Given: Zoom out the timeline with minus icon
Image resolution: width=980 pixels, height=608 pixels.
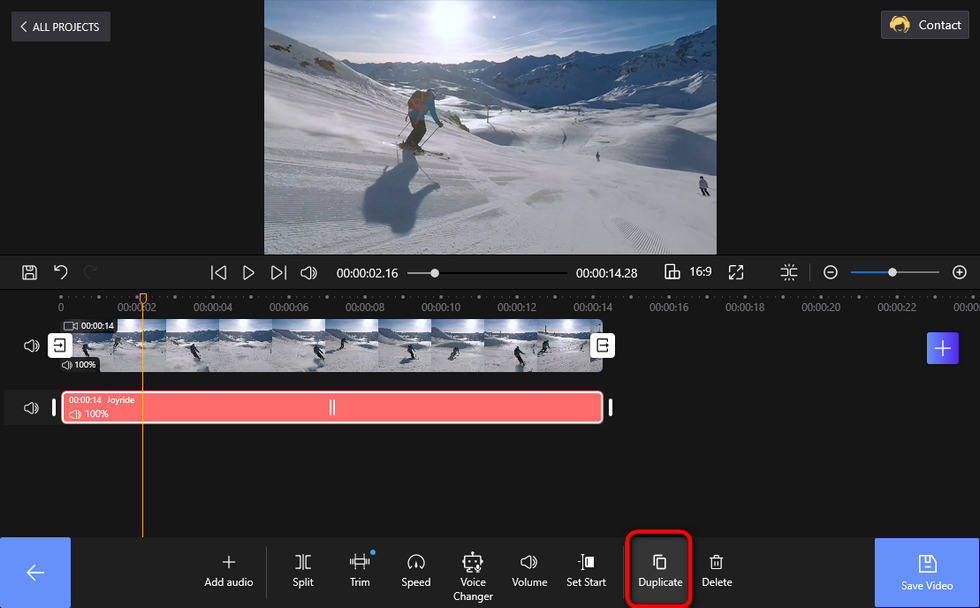Looking at the screenshot, I should (x=830, y=272).
